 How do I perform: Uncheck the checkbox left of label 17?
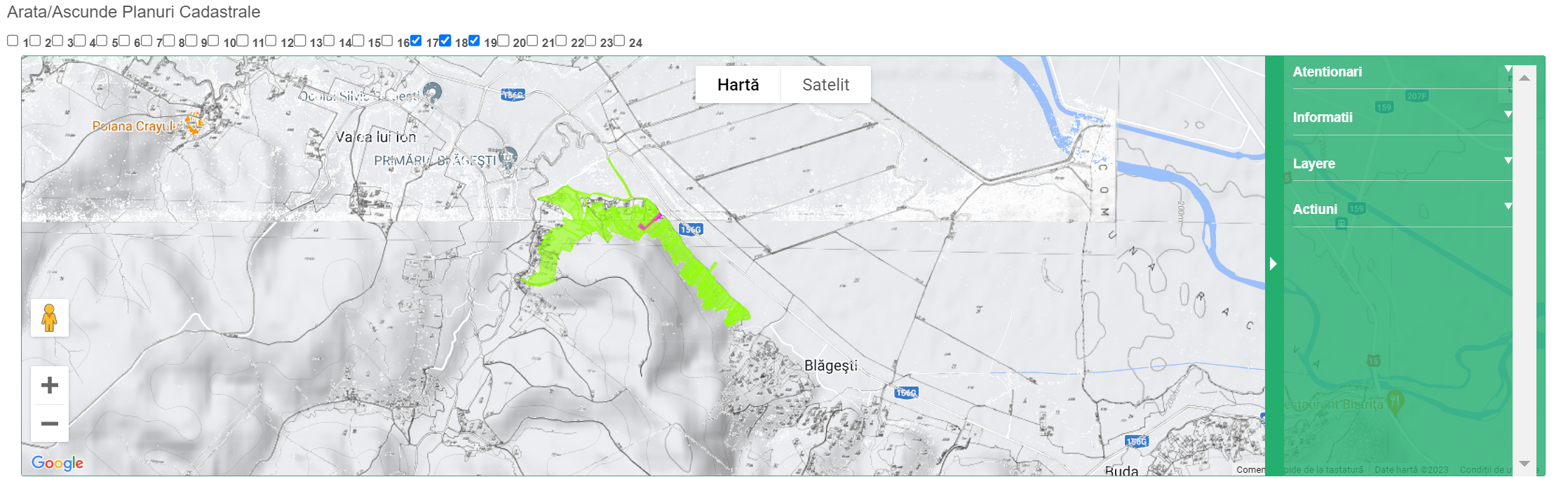pos(417,41)
